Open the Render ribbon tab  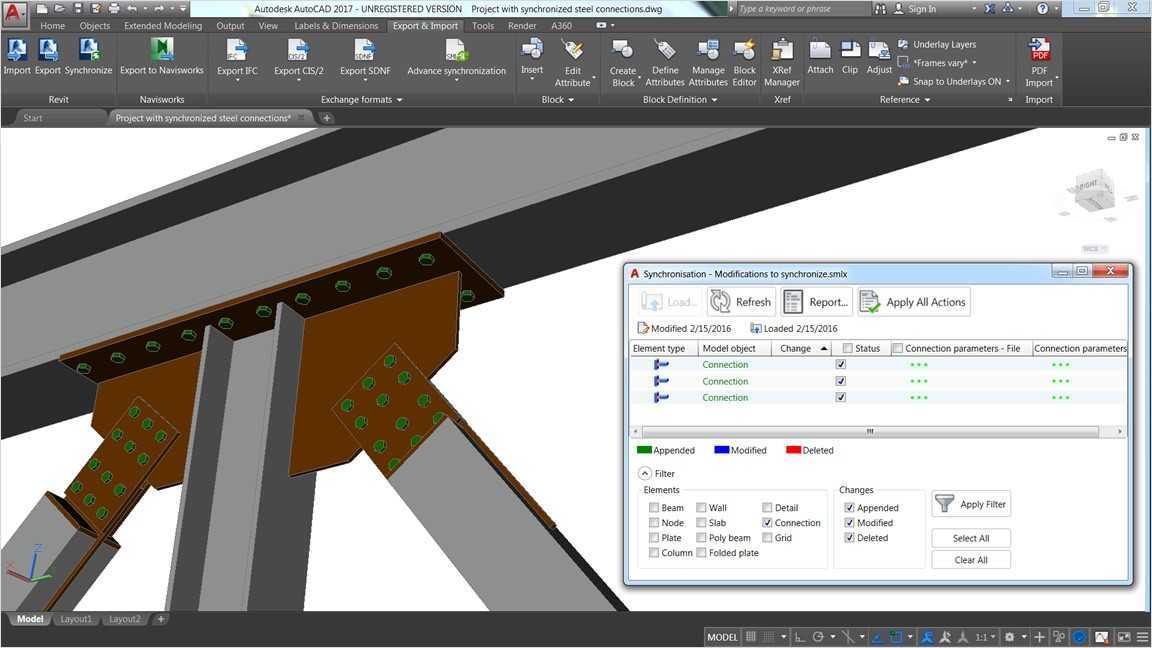click(522, 26)
